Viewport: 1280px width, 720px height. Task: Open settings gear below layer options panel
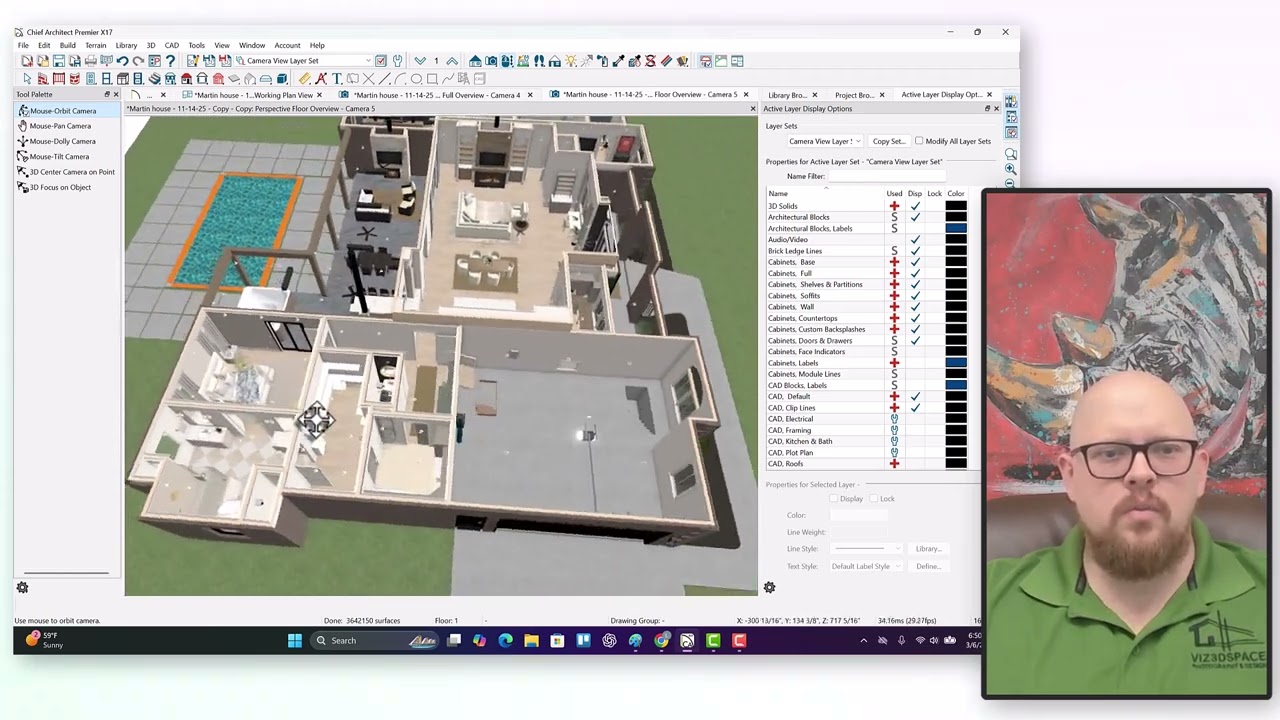point(769,588)
